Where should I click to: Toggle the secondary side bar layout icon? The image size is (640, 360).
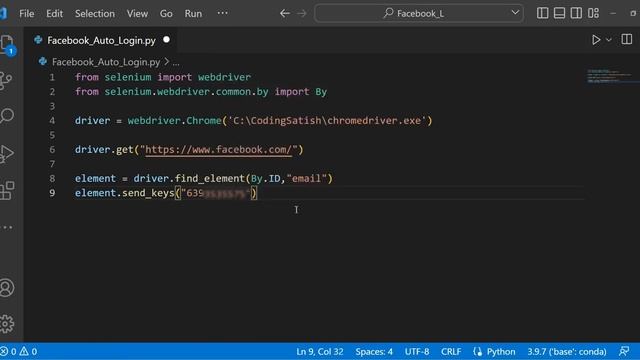576,13
